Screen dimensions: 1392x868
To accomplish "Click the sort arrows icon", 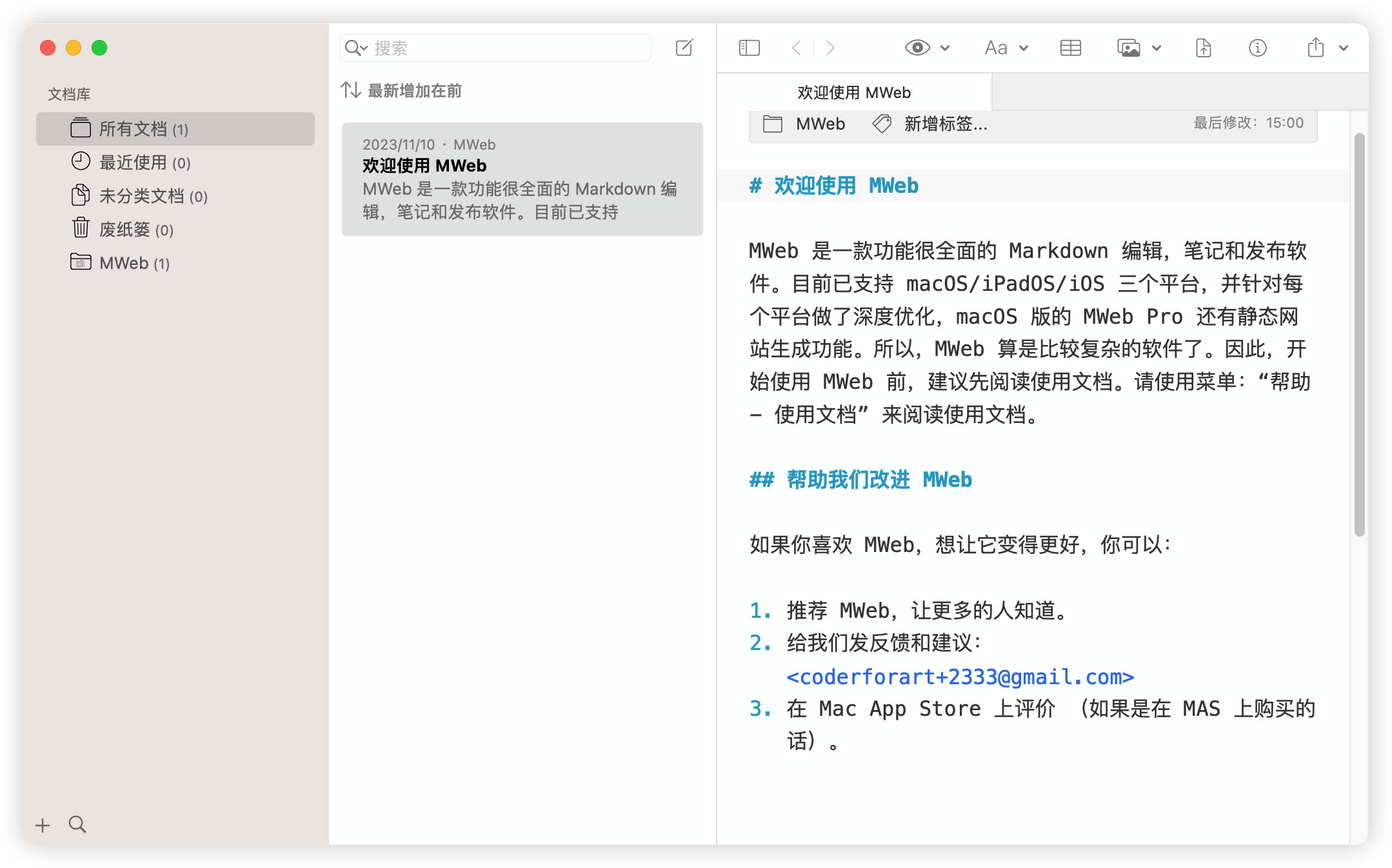I will coord(351,90).
